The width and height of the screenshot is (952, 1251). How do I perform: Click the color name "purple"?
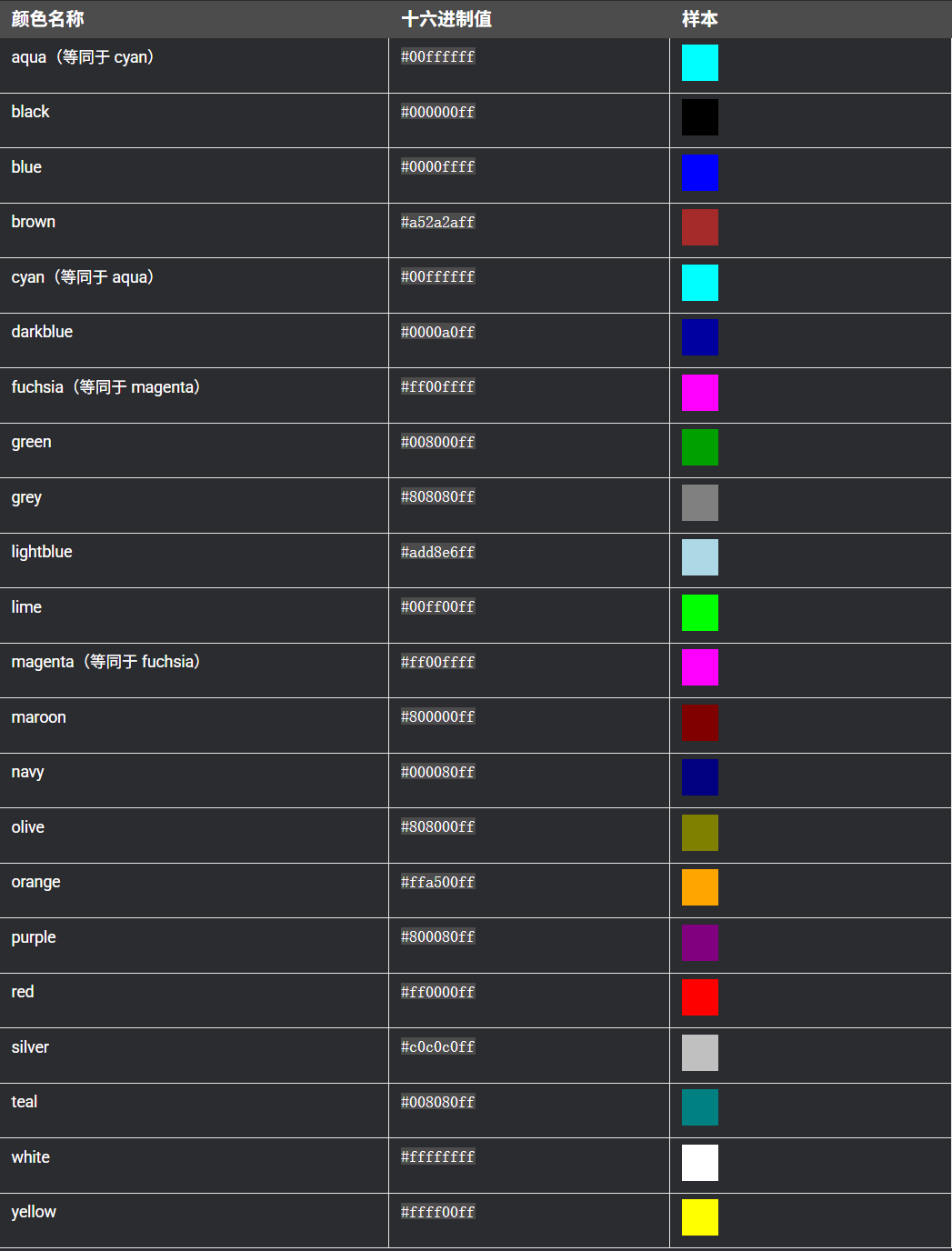34,937
